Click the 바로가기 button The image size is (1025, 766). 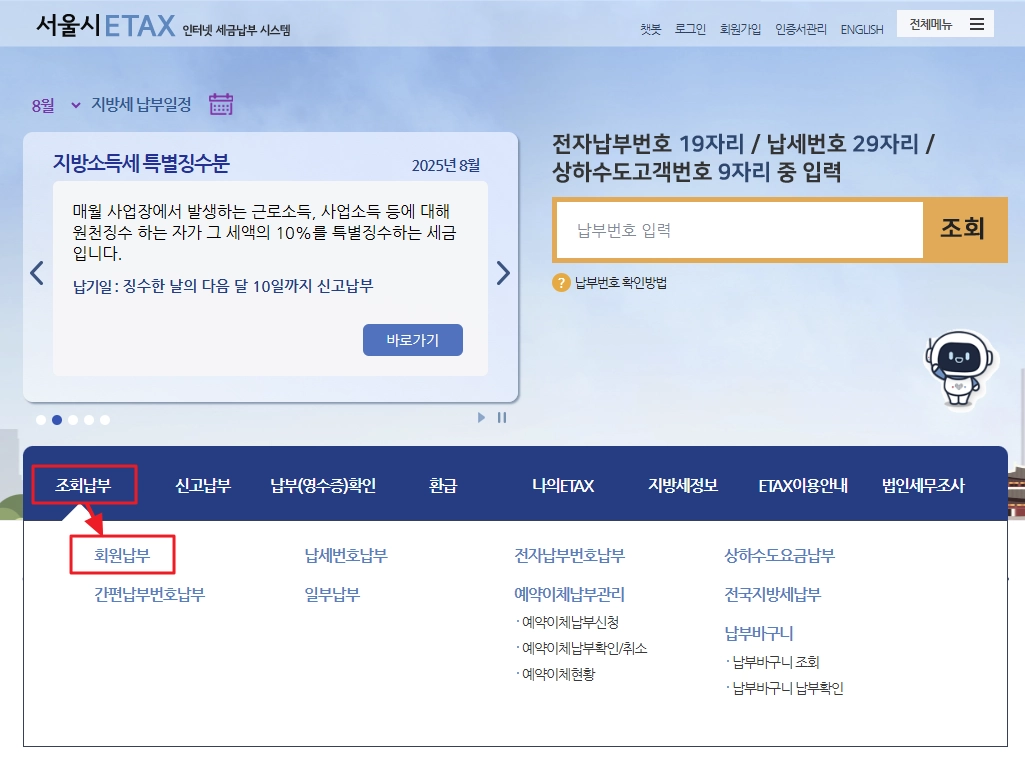coord(412,340)
